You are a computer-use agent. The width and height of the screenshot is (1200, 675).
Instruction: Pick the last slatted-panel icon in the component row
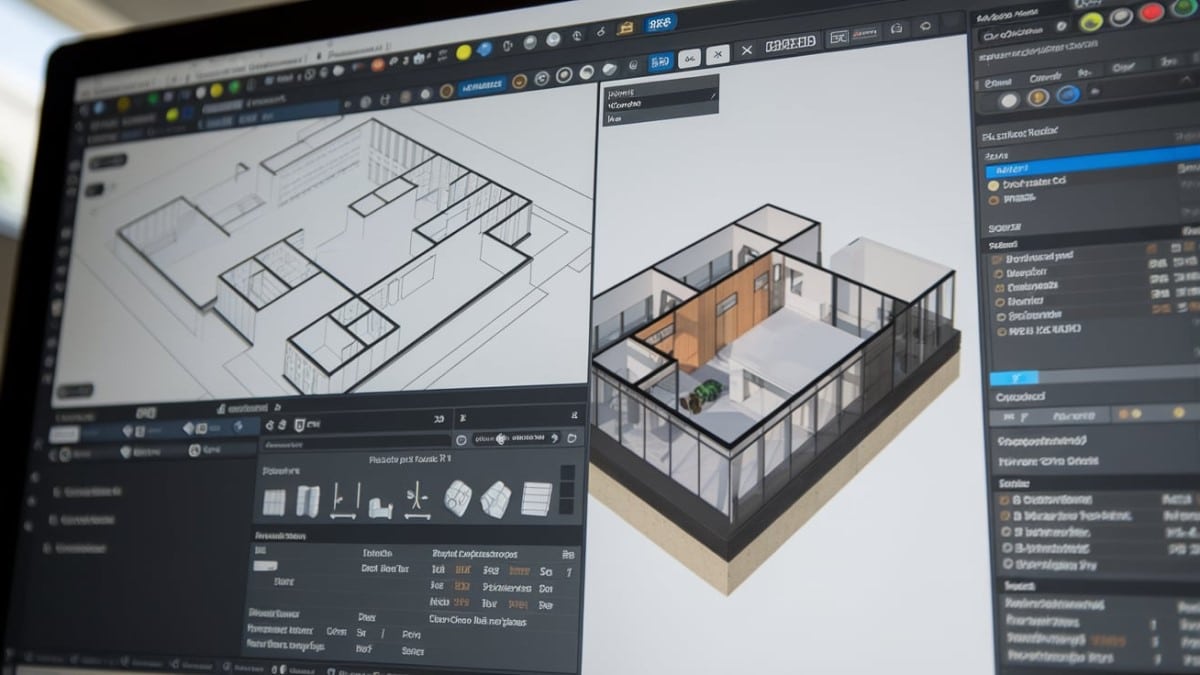(536, 497)
